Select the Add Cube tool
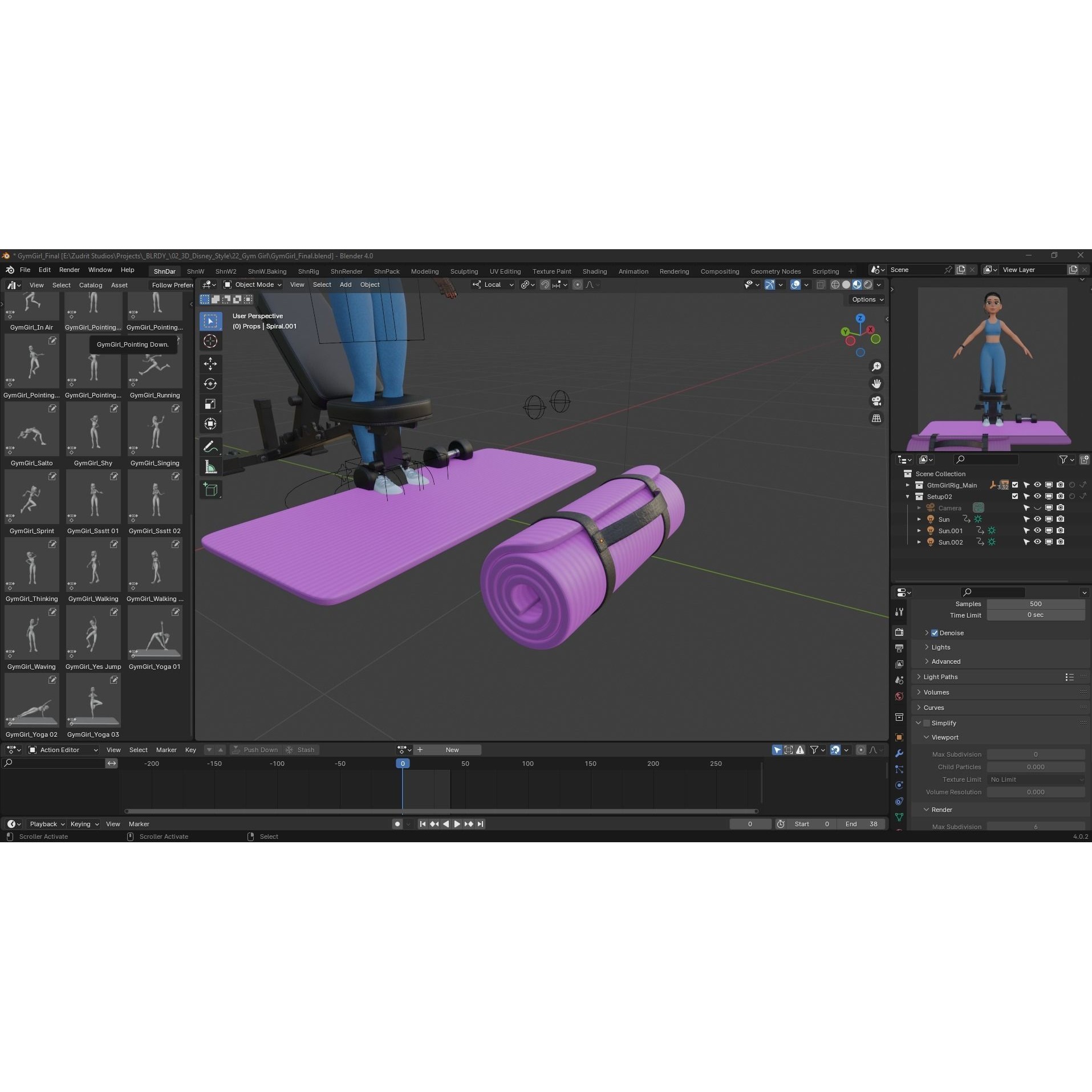Viewport: 1092px width, 1092px height. (210, 489)
